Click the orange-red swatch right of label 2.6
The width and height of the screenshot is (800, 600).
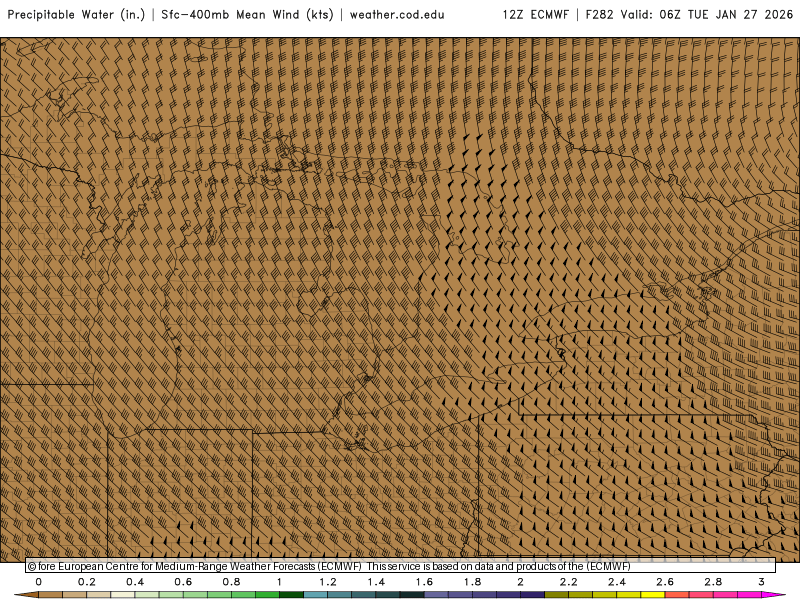pyautogui.click(x=677, y=595)
